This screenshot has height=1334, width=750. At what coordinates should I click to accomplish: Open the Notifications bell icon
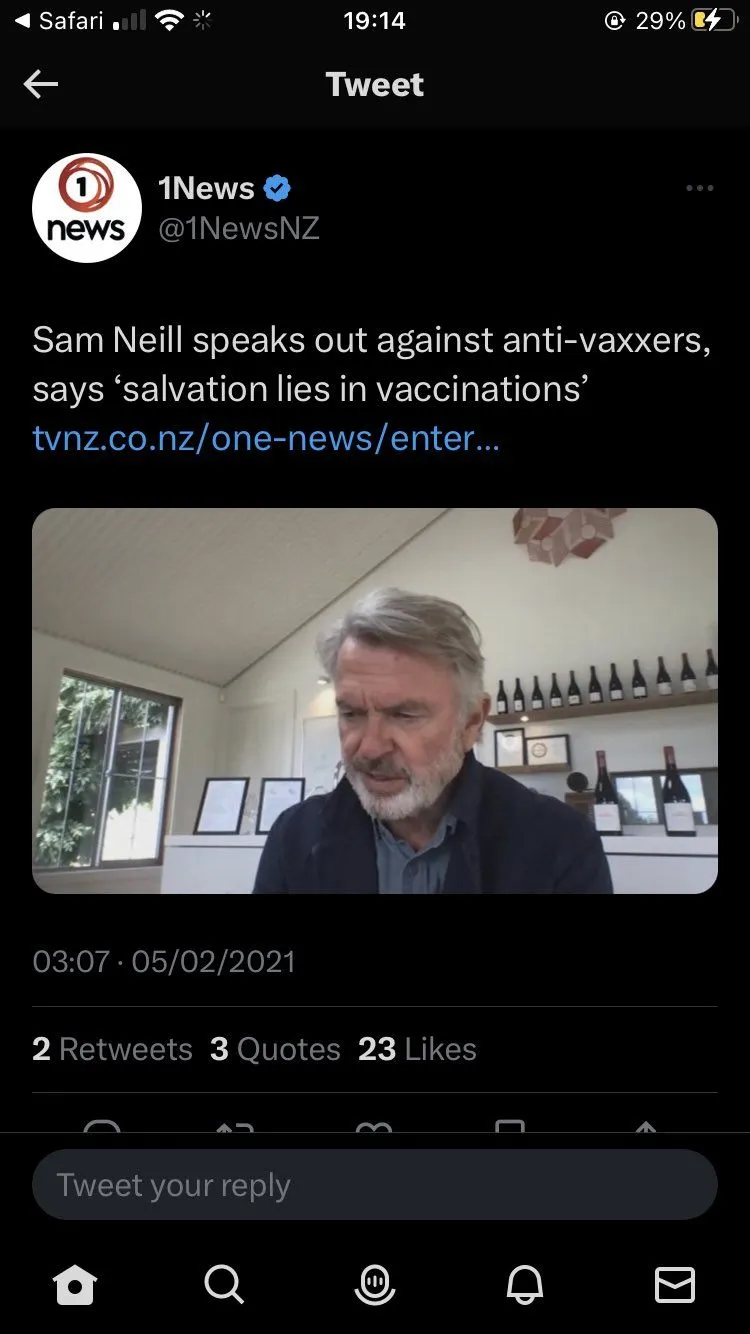(x=525, y=1287)
